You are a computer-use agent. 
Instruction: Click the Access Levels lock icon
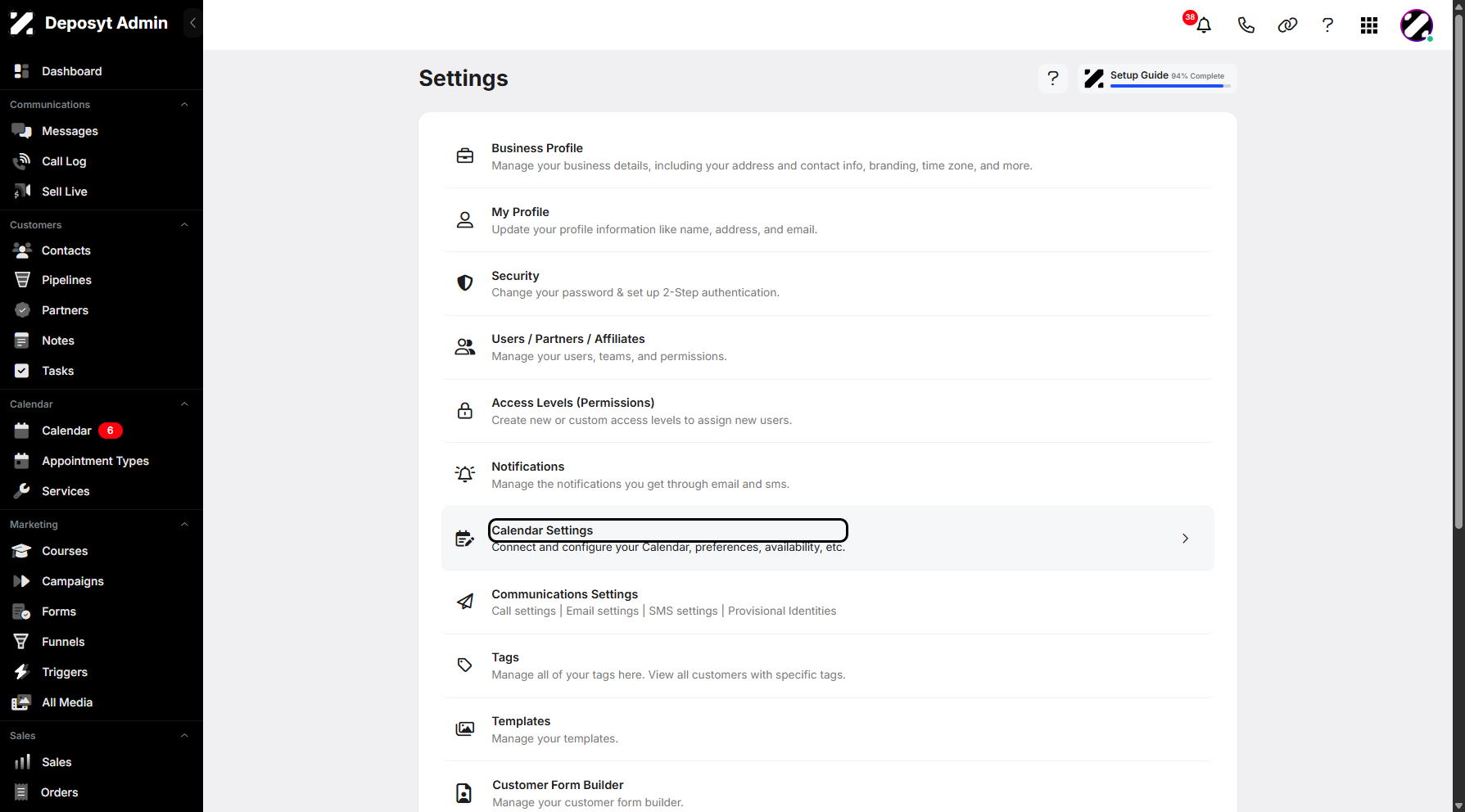[465, 411]
